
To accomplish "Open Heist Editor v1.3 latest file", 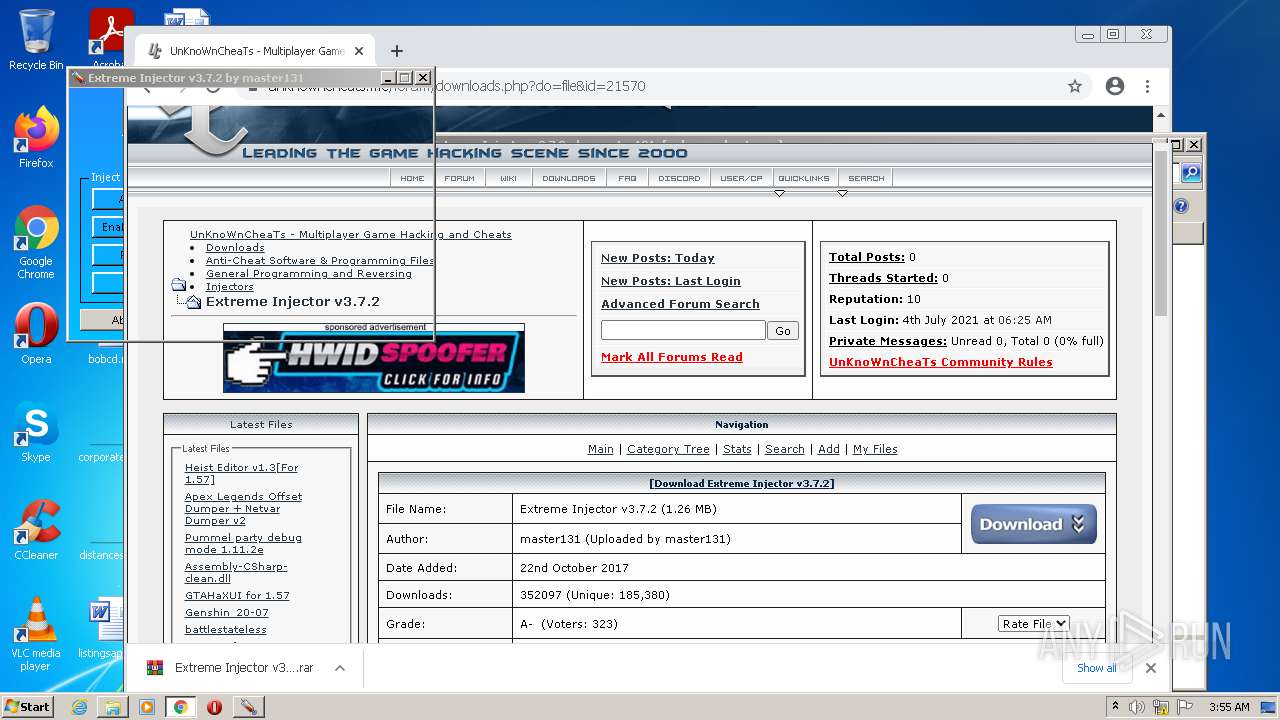I will 241,473.
